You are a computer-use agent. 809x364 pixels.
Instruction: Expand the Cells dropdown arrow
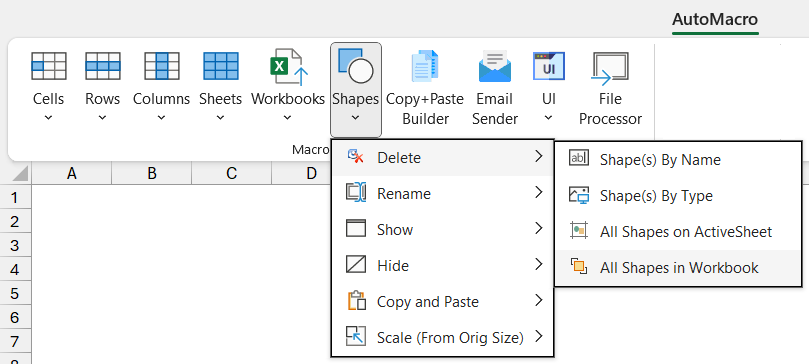48,118
